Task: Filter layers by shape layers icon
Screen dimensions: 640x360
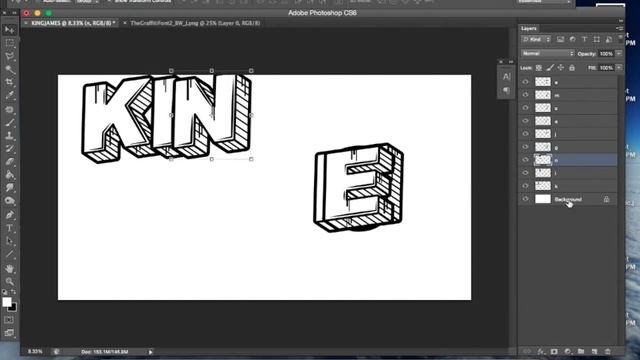Action: click(x=597, y=40)
